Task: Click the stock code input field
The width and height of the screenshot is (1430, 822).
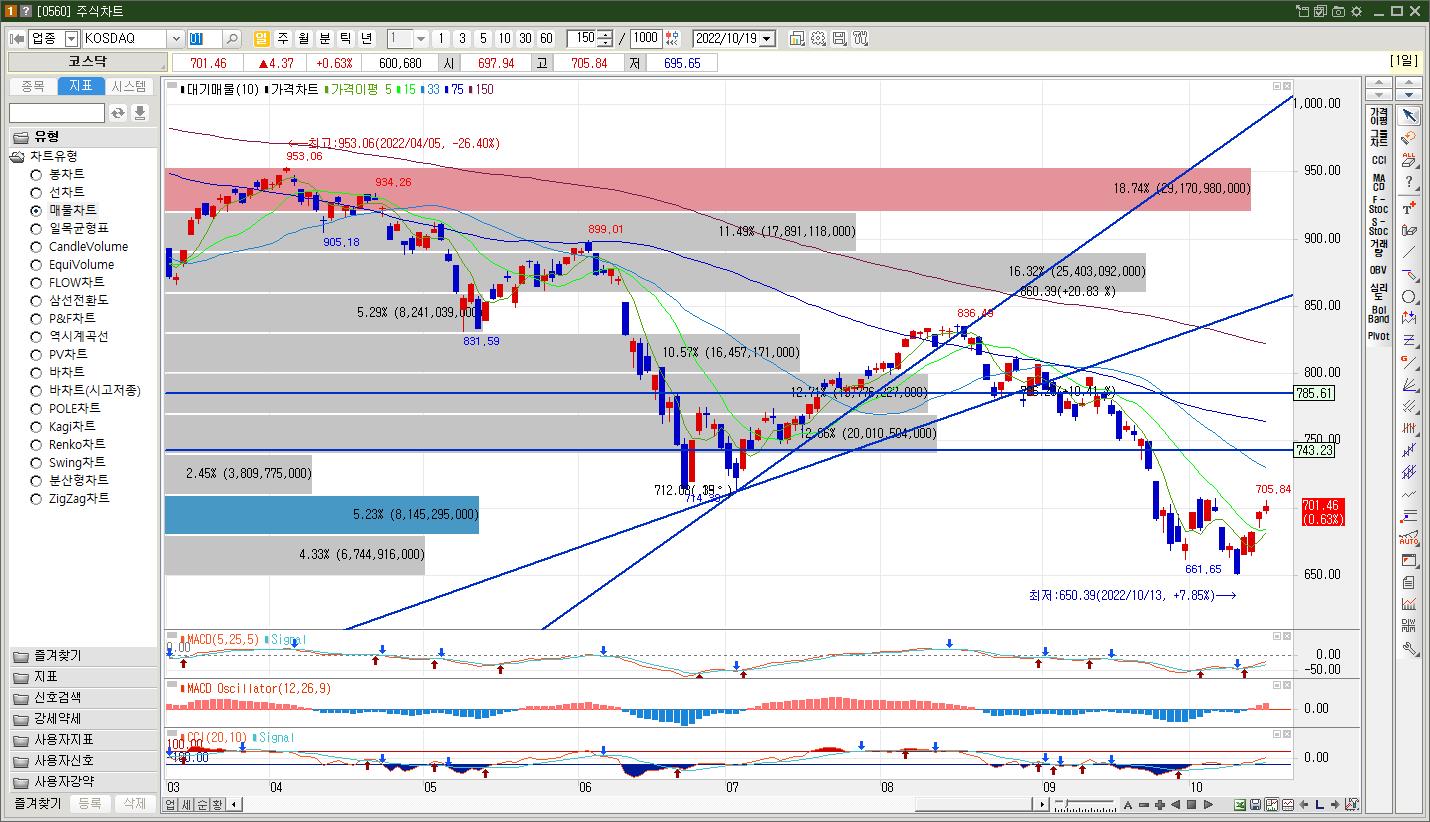Action: point(205,39)
